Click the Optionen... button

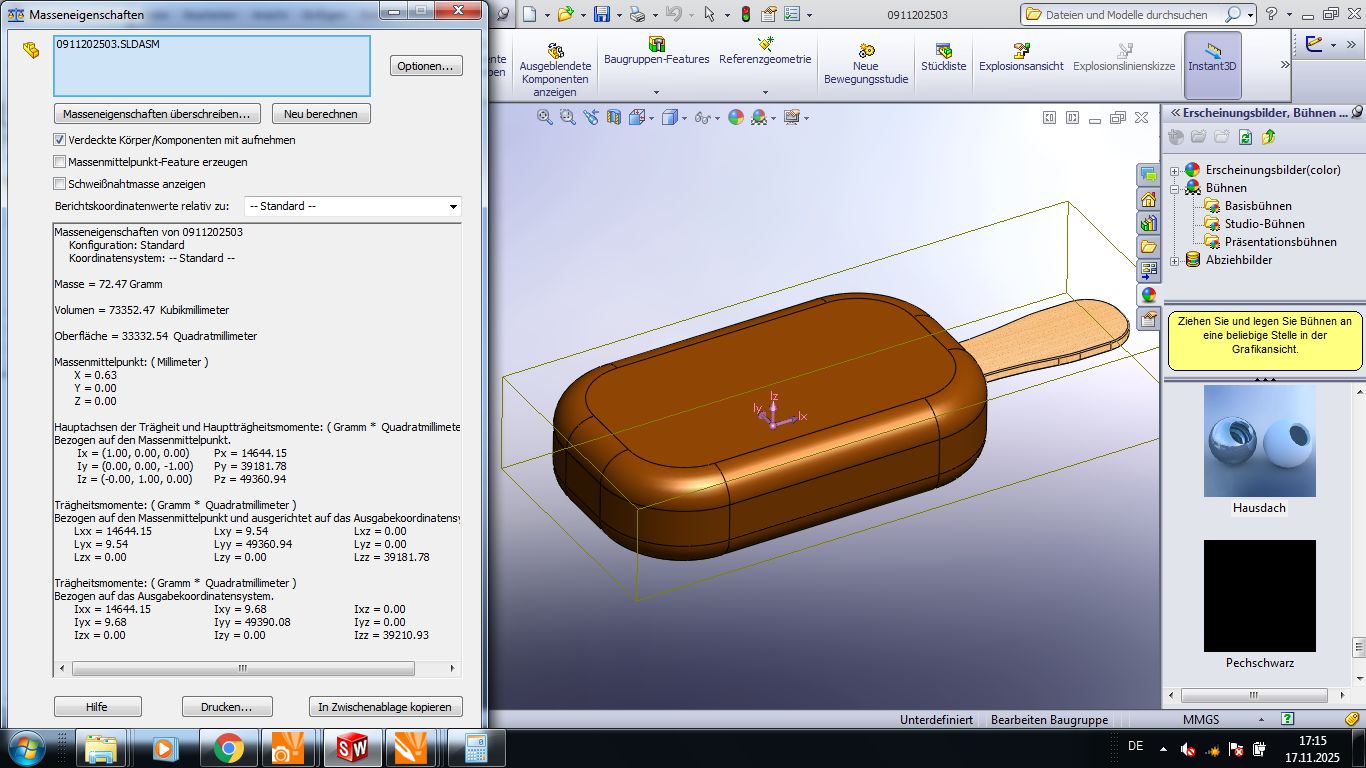(426, 66)
